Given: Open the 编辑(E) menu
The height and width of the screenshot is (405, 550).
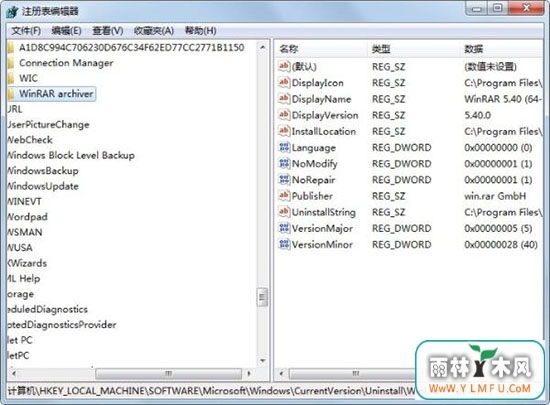Looking at the screenshot, I should pyautogui.click(x=66, y=31).
